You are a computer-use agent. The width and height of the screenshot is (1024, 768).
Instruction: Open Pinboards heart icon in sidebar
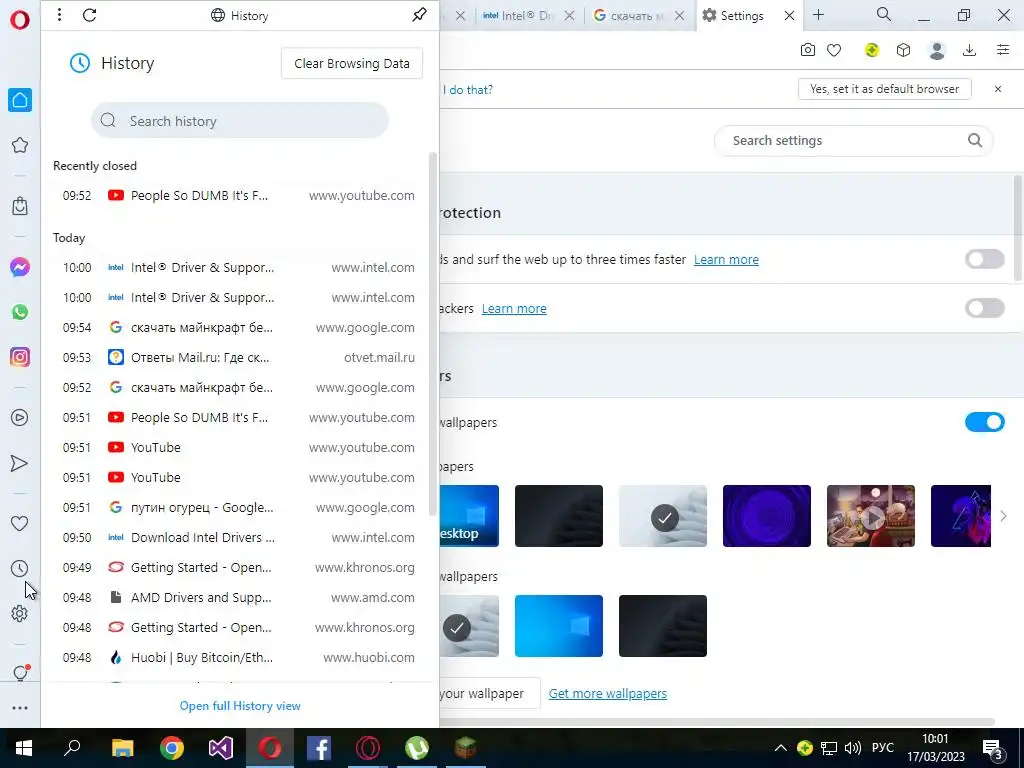[x=20, y=523]
